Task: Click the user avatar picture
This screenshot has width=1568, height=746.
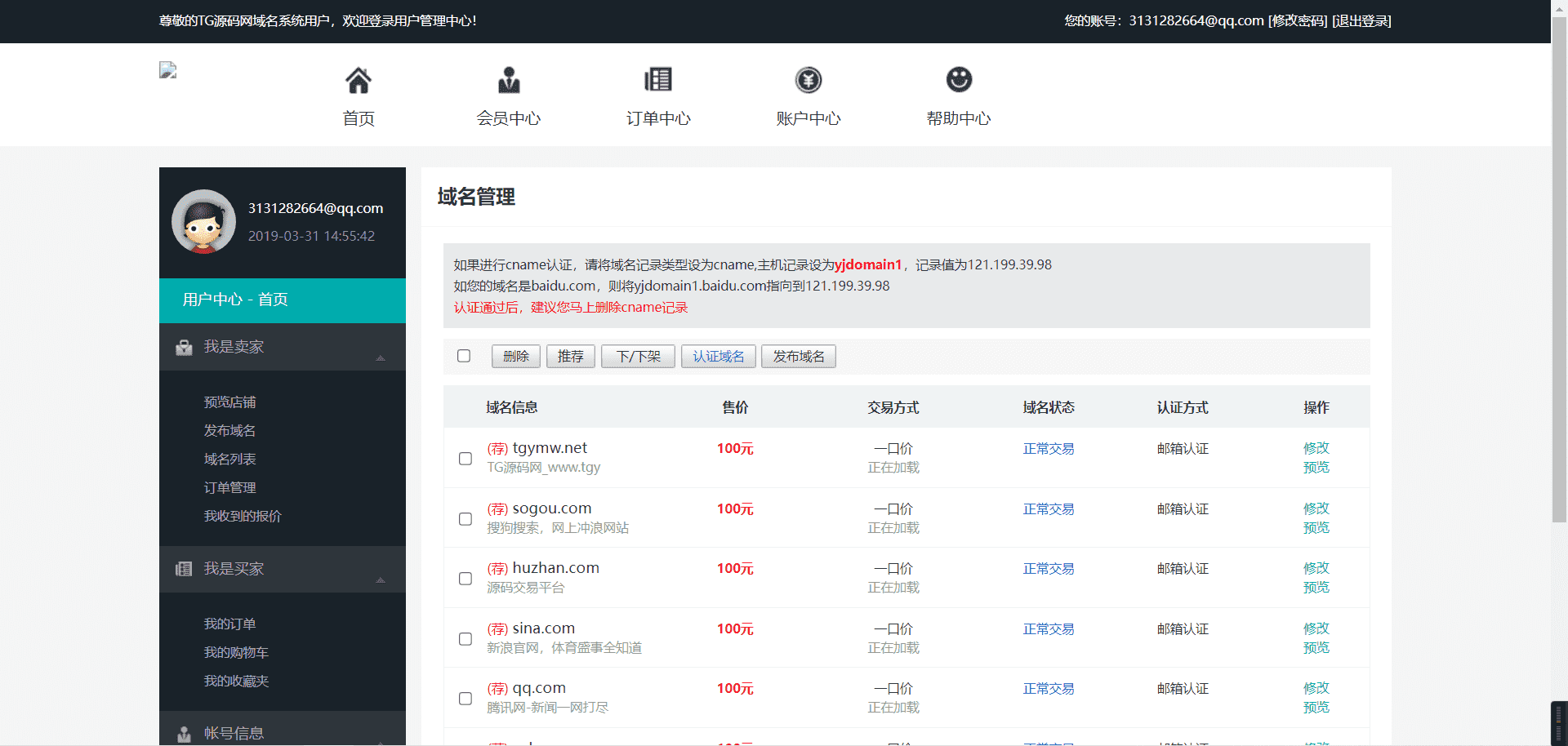Action: 203,222
